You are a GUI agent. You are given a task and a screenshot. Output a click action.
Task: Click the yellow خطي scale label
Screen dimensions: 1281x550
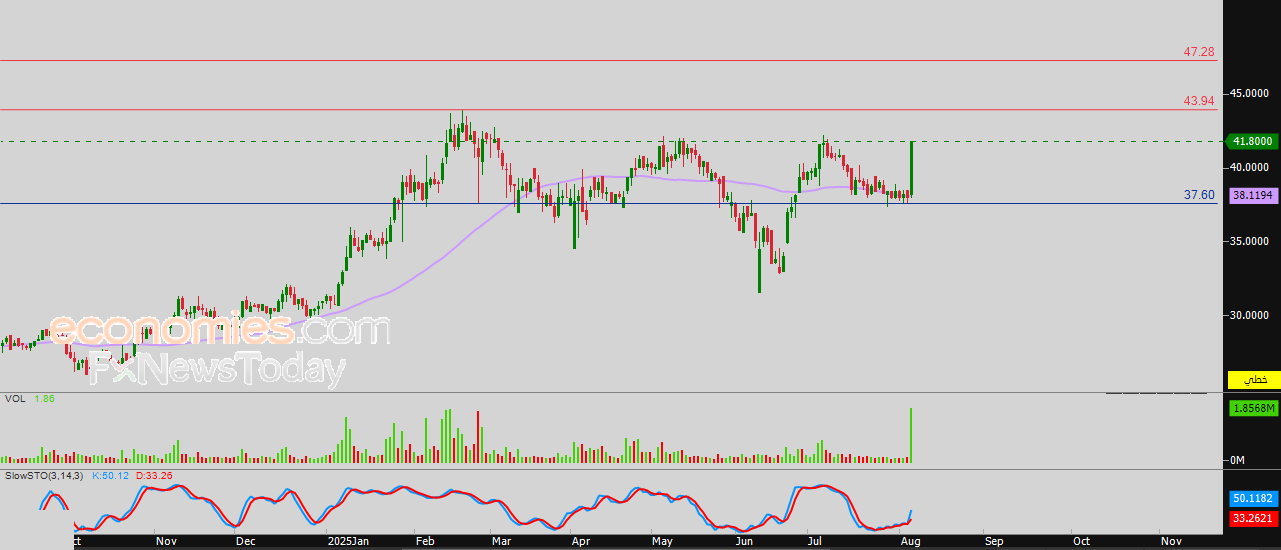[1252, 380]
